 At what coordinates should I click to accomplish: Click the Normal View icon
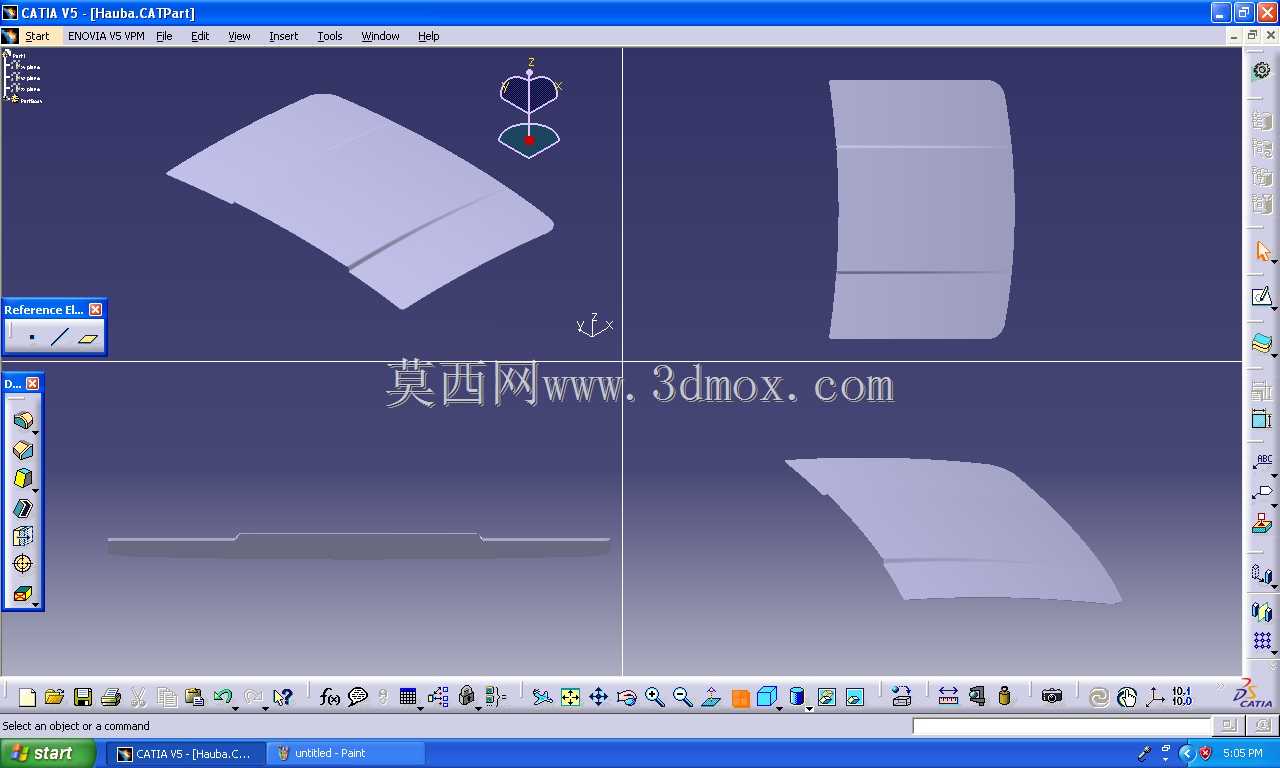pyautogui.click(x=711, y=697)
